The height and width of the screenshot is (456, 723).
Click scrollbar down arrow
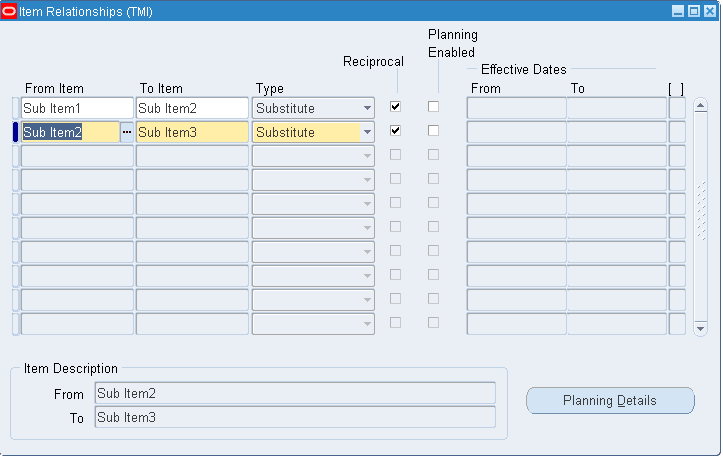[x=700, y=327]
